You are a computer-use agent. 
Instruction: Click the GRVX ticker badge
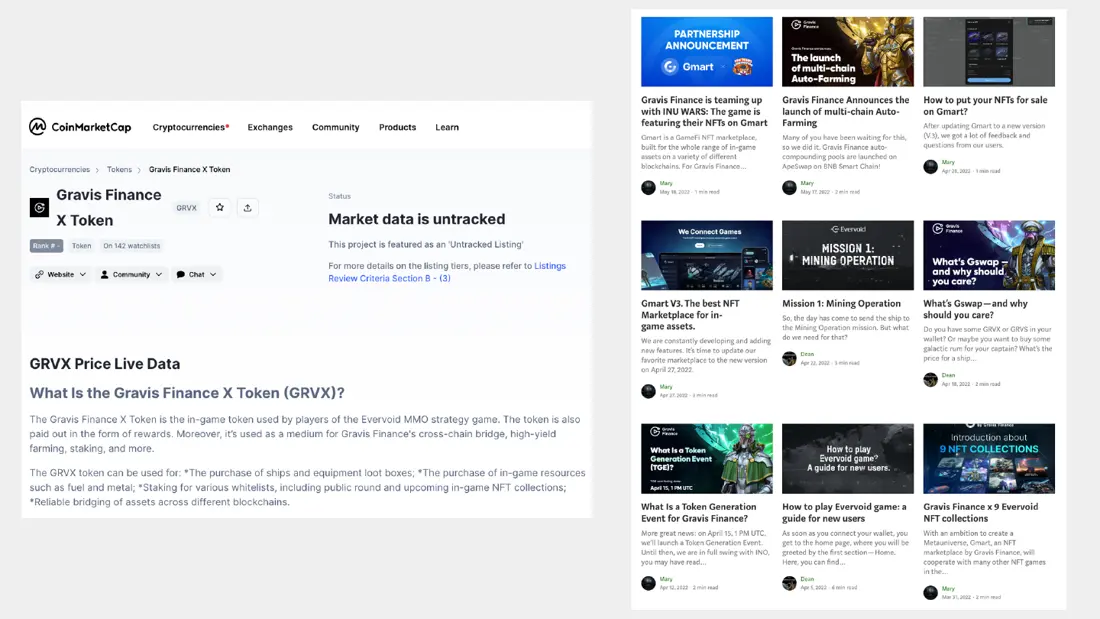[187, 208]
